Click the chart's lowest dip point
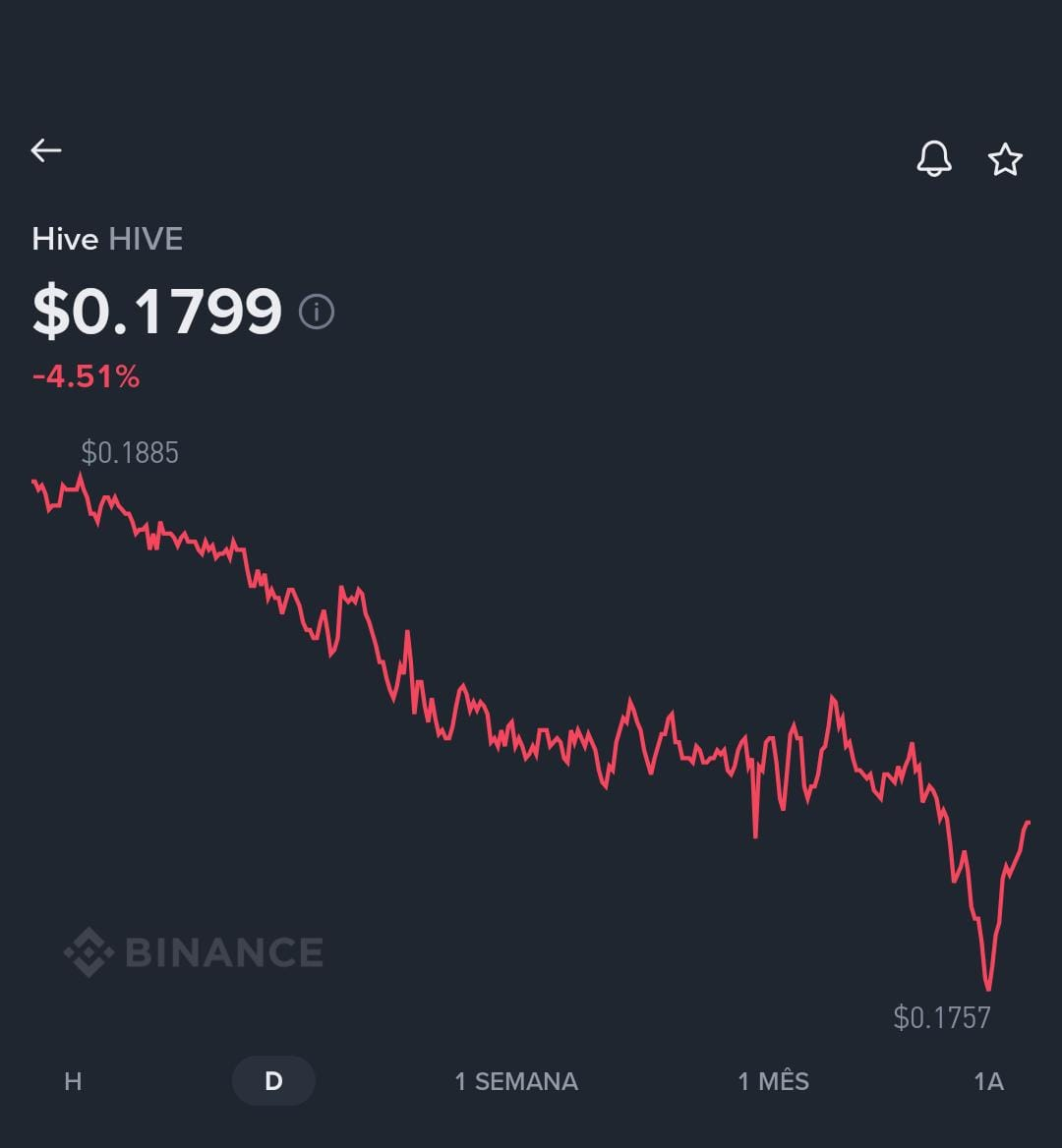Viewport: 1062px width, 1148px height. [x=987, y=988]
